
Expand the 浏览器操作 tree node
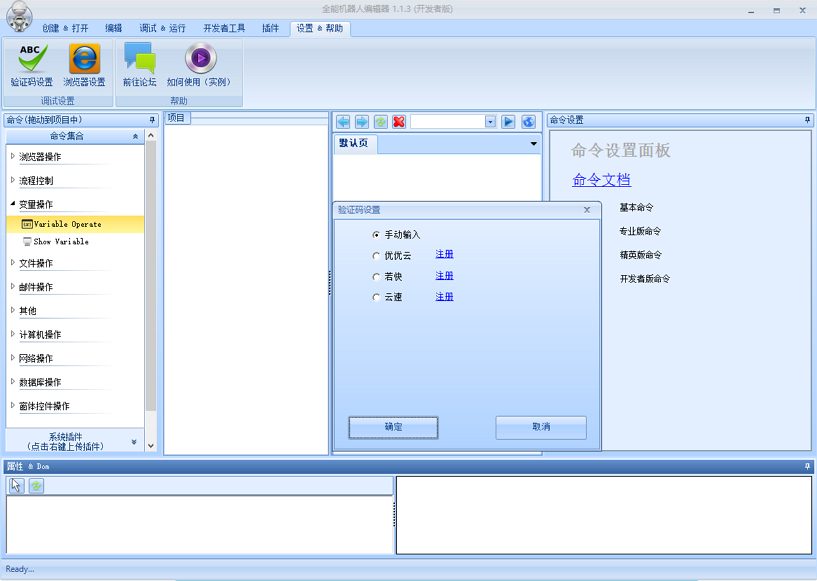click(x=13, y=156)
